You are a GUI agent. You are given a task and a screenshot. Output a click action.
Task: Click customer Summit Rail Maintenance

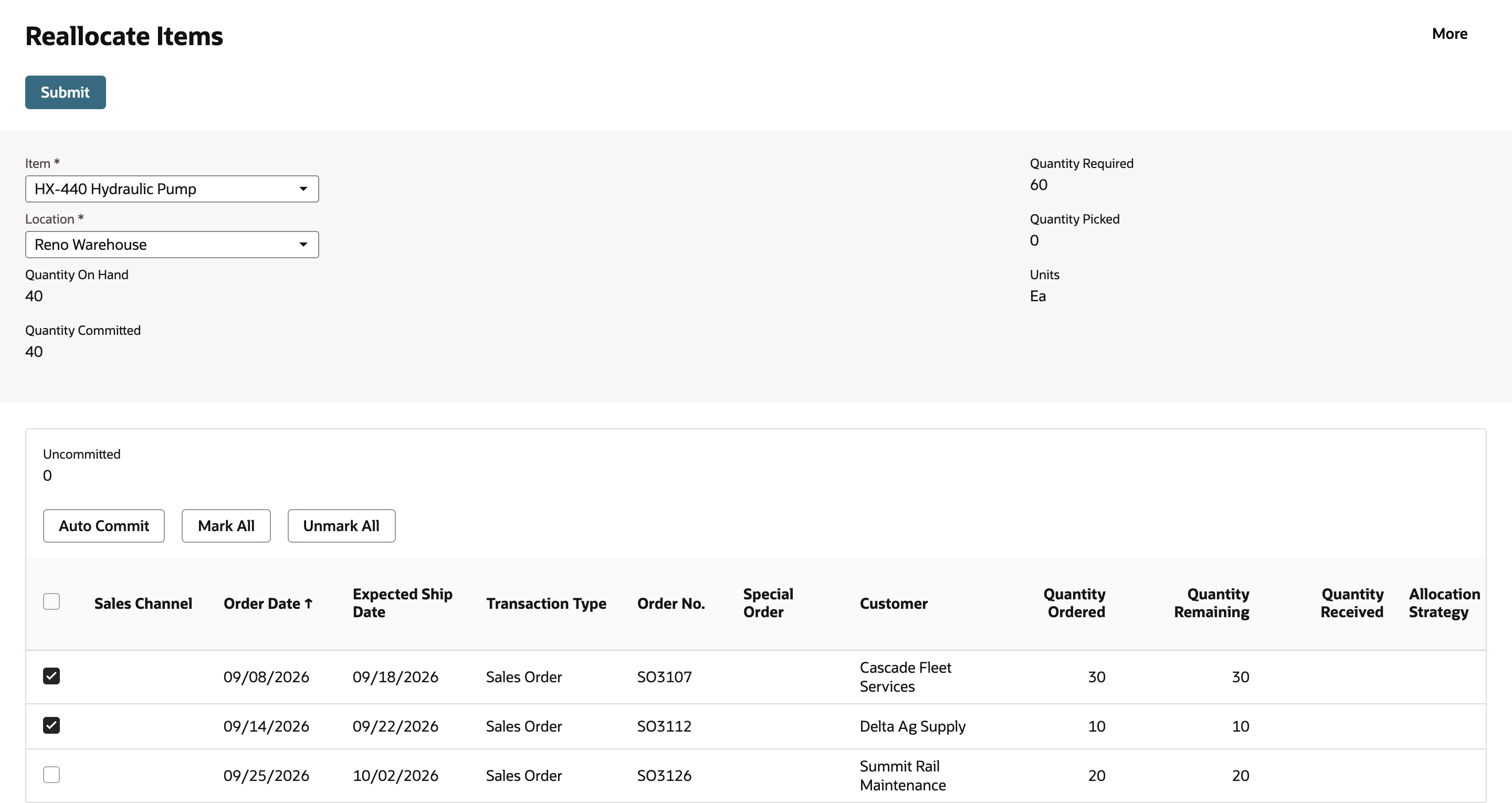[x=903, y=775]
